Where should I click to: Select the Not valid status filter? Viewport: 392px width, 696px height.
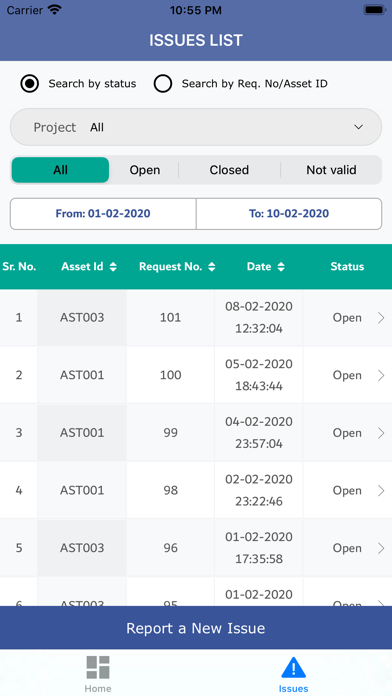pos(331,170)
